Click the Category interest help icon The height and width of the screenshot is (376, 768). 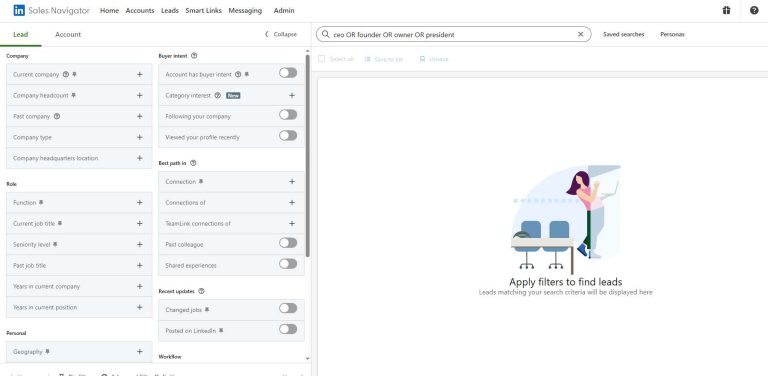click(x=218, y=95)
